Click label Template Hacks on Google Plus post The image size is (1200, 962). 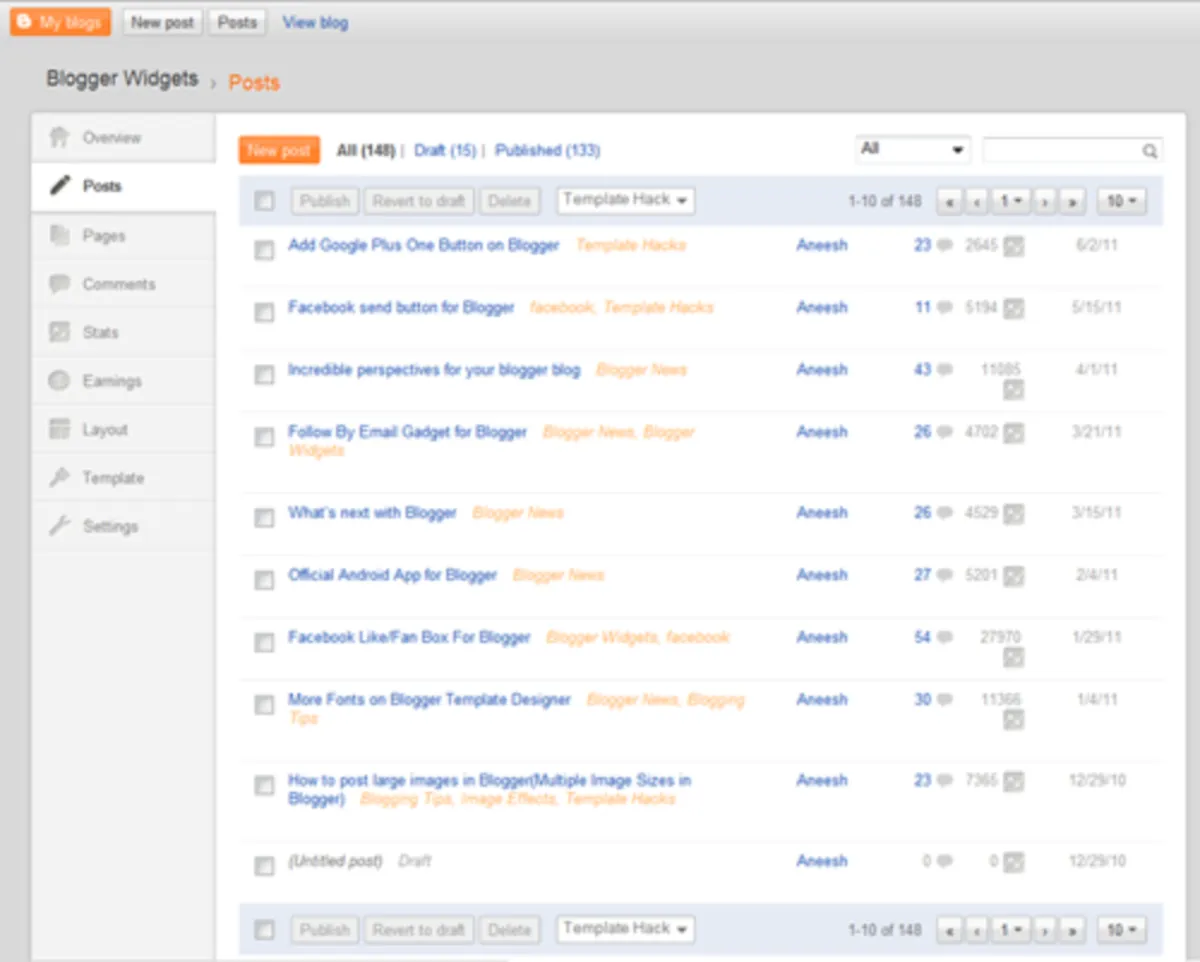coord(631,245)
